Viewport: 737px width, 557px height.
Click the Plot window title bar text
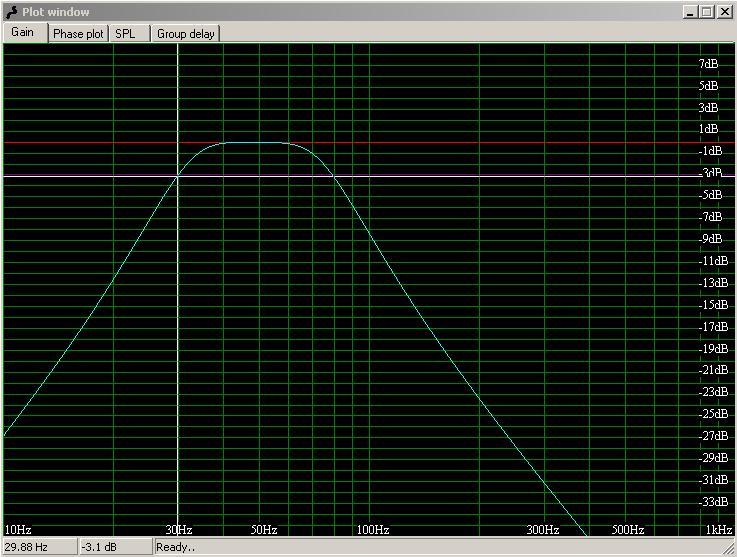coord(55,12)
